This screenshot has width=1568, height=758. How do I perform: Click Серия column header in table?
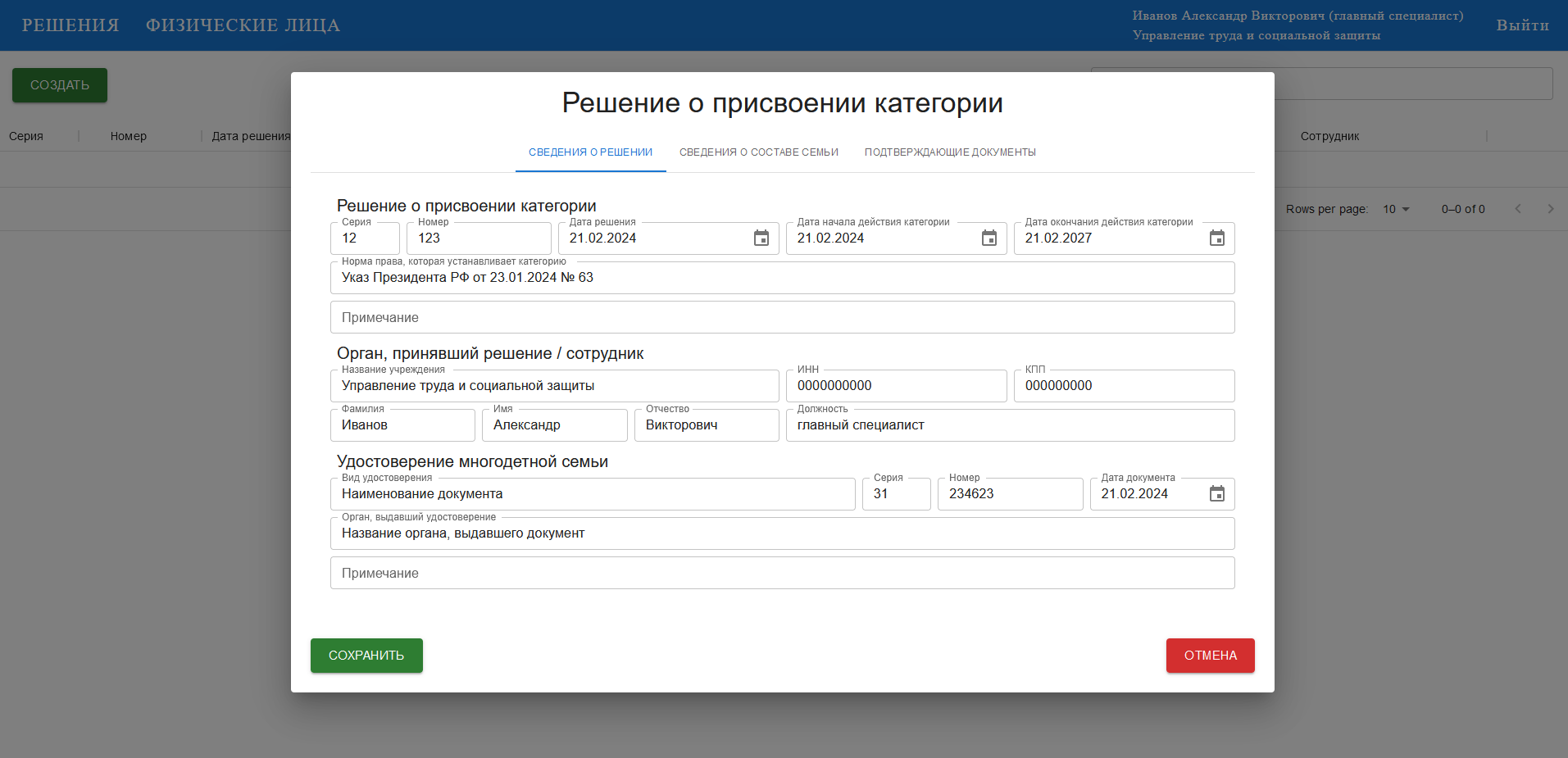26,136
